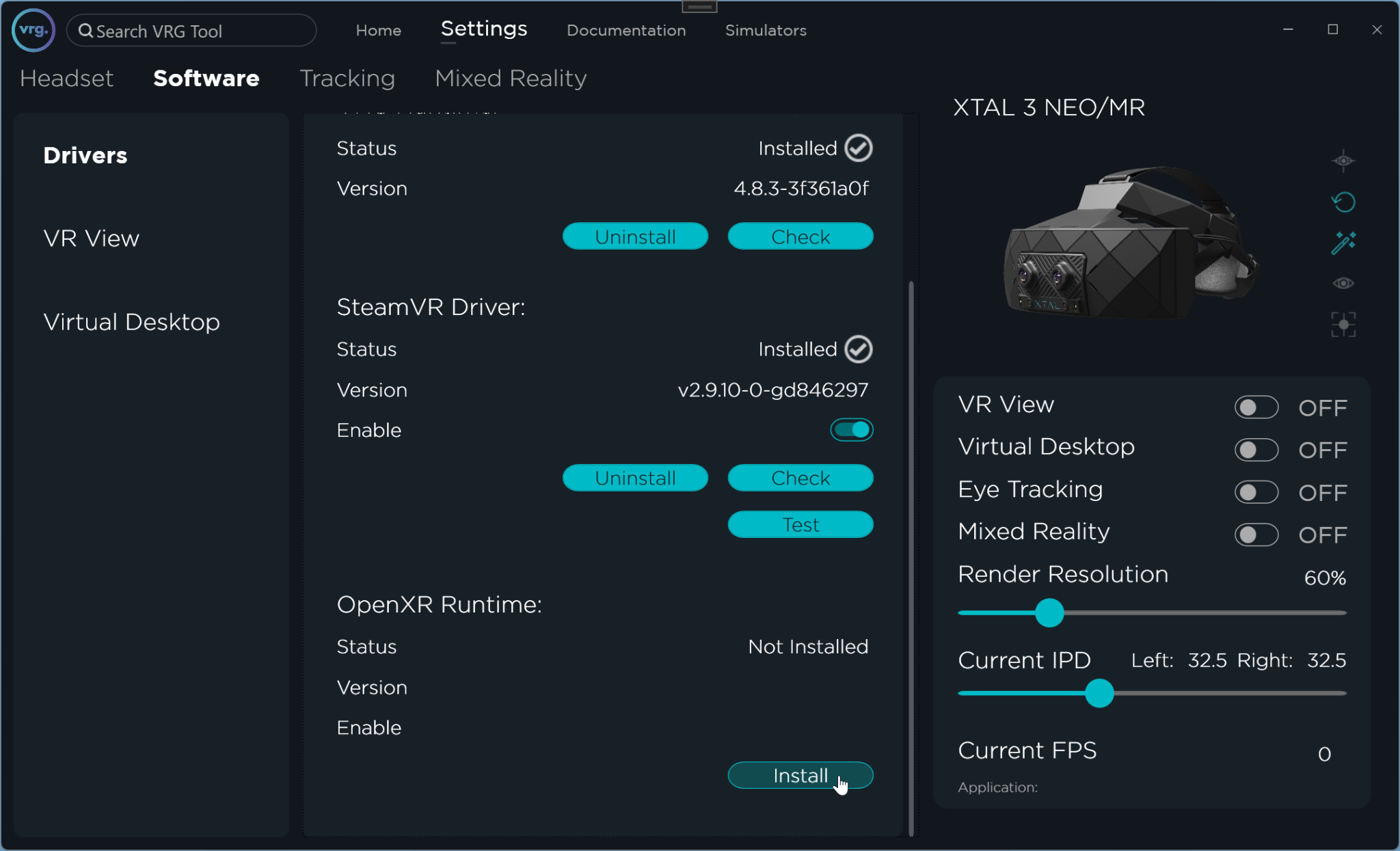Image resolution: width=1400 pixels, height=851 pixels.
Task: Open the Documentation section
Action: coord(625,30)
